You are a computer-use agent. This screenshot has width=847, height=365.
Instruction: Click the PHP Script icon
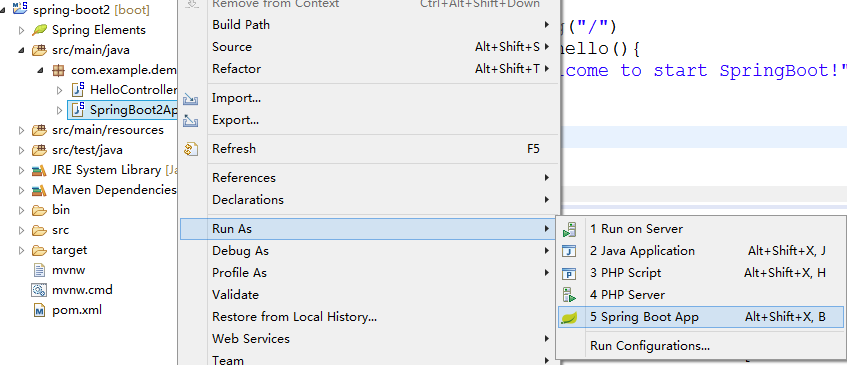click(x=570, y=273)
